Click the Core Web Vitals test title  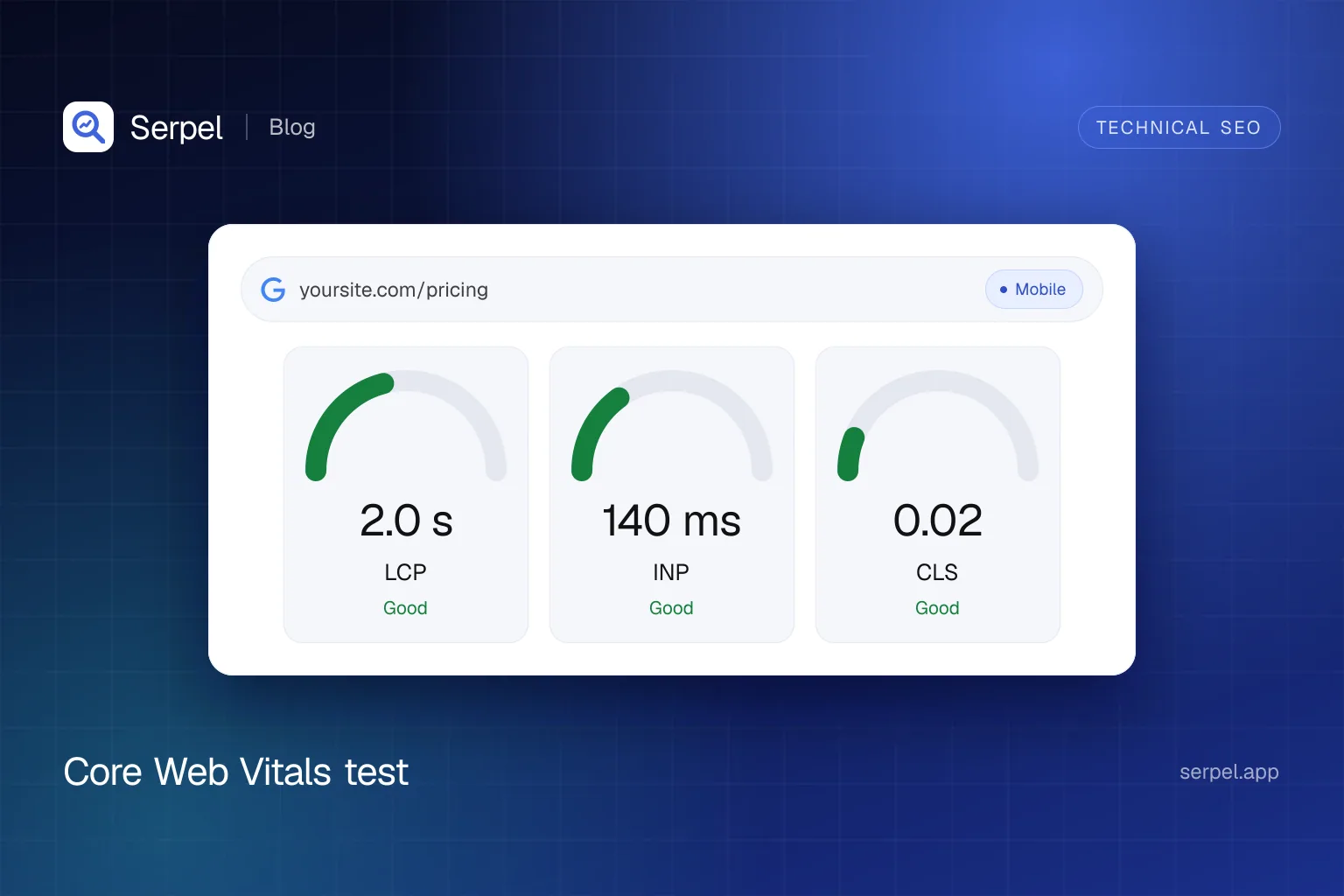pyautogui.click(x=236, y=772)
